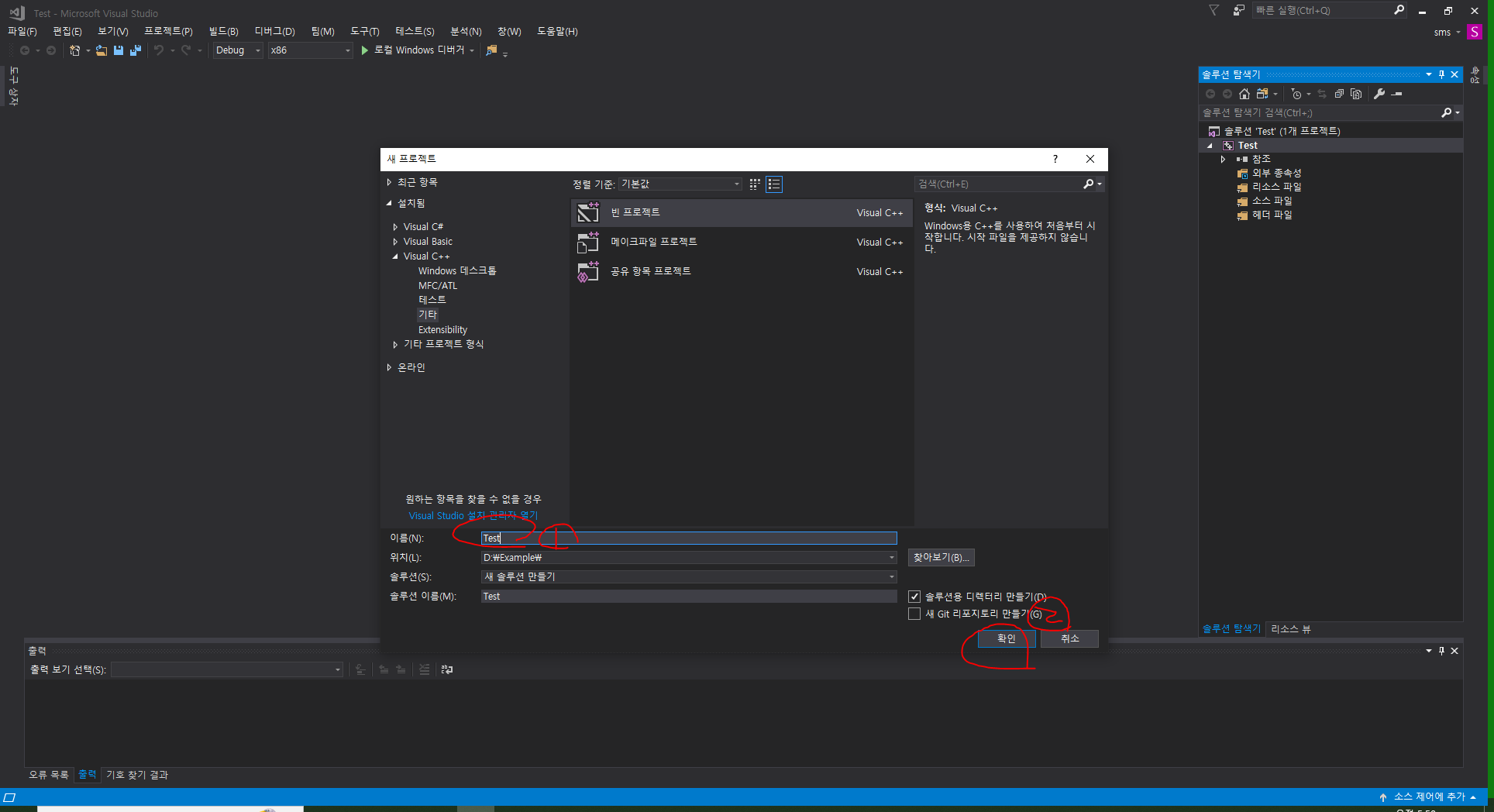Click the notifications filter flag icon
1494x812 pixels.
tap(1214, 10)
